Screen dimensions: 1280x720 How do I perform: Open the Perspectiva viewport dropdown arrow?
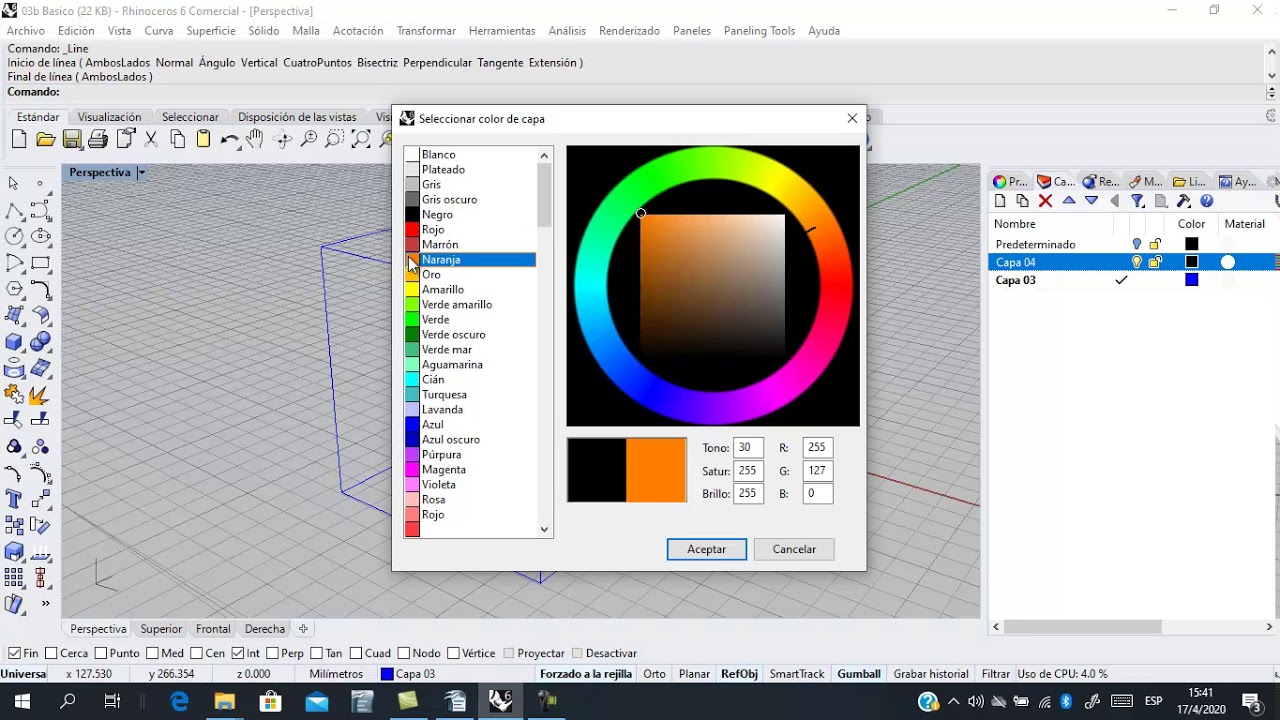pyautogui.click(x=141, y=172)
